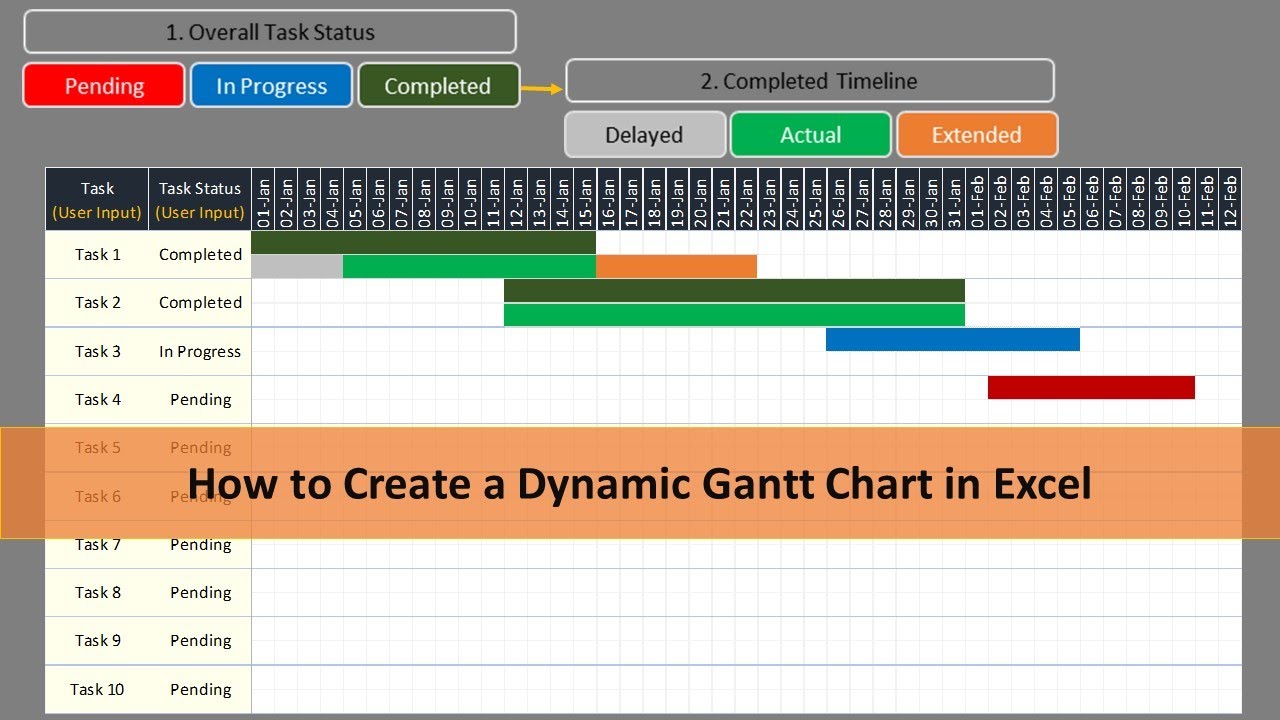Click the '1. Overall Task Status' heading box
1280x720 pixels.
click(x=270, y=32)
